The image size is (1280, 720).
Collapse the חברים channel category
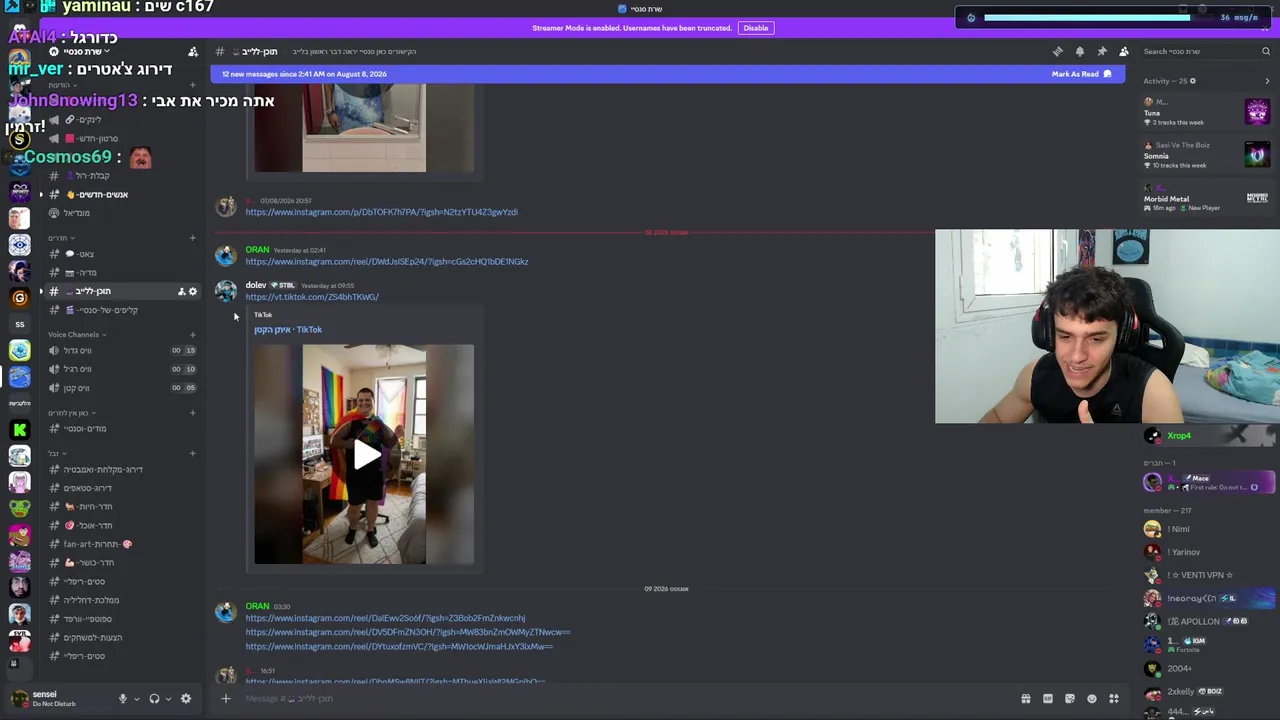[x=59, y=238]
